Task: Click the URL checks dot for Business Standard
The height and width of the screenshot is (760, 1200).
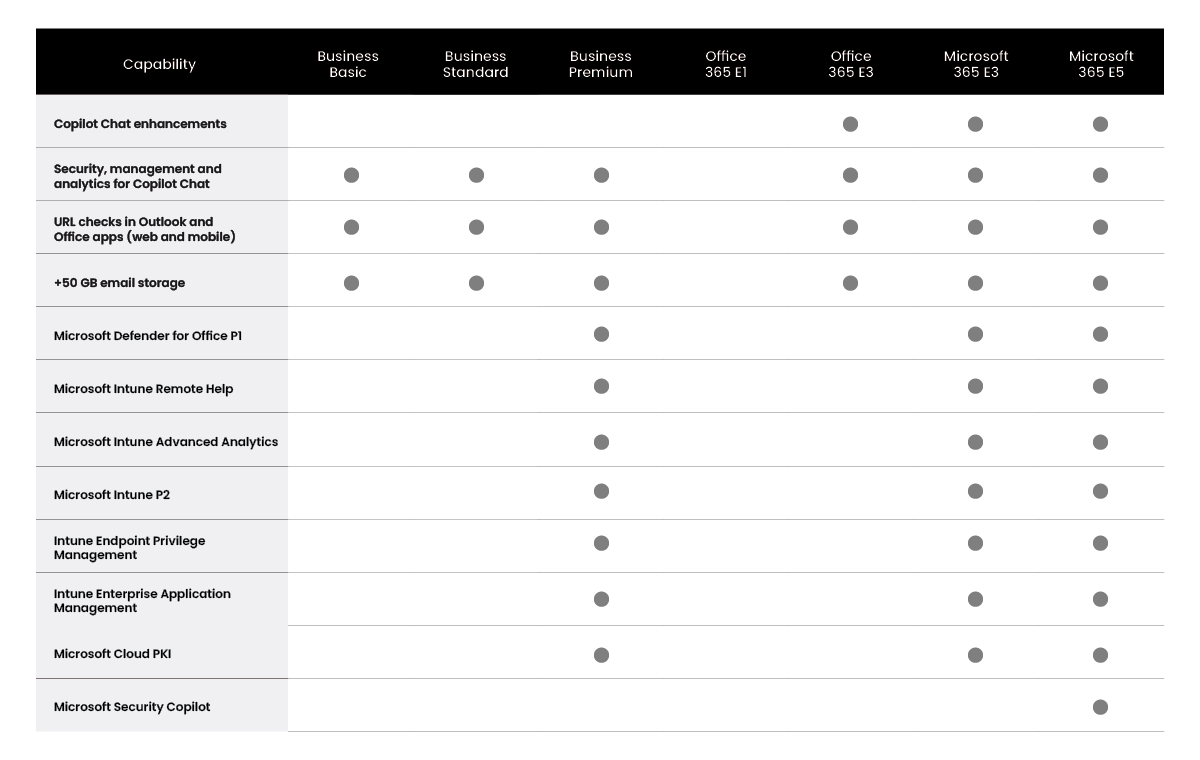Action: (476, 227)
